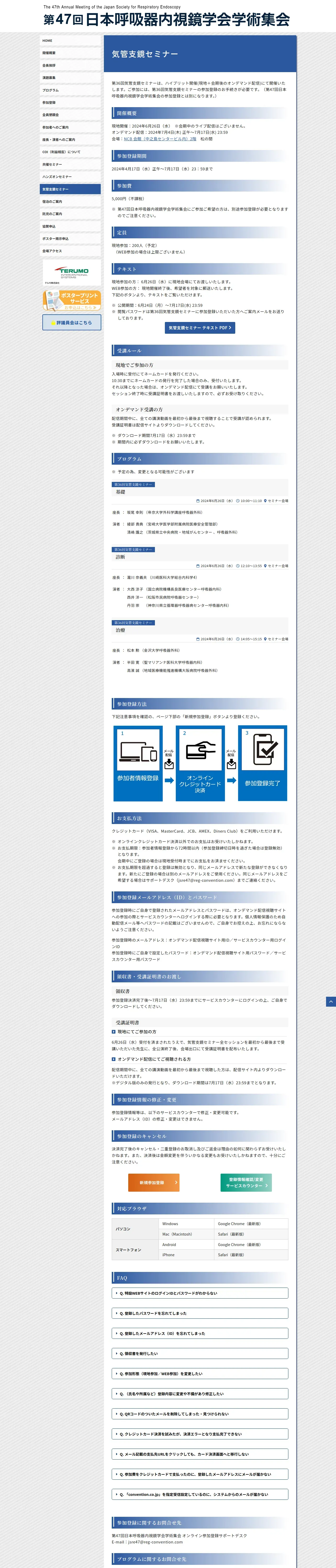
Task: Expand FAQ 登録したパスワードを忘れてしまった
Action: (200, 1313)
